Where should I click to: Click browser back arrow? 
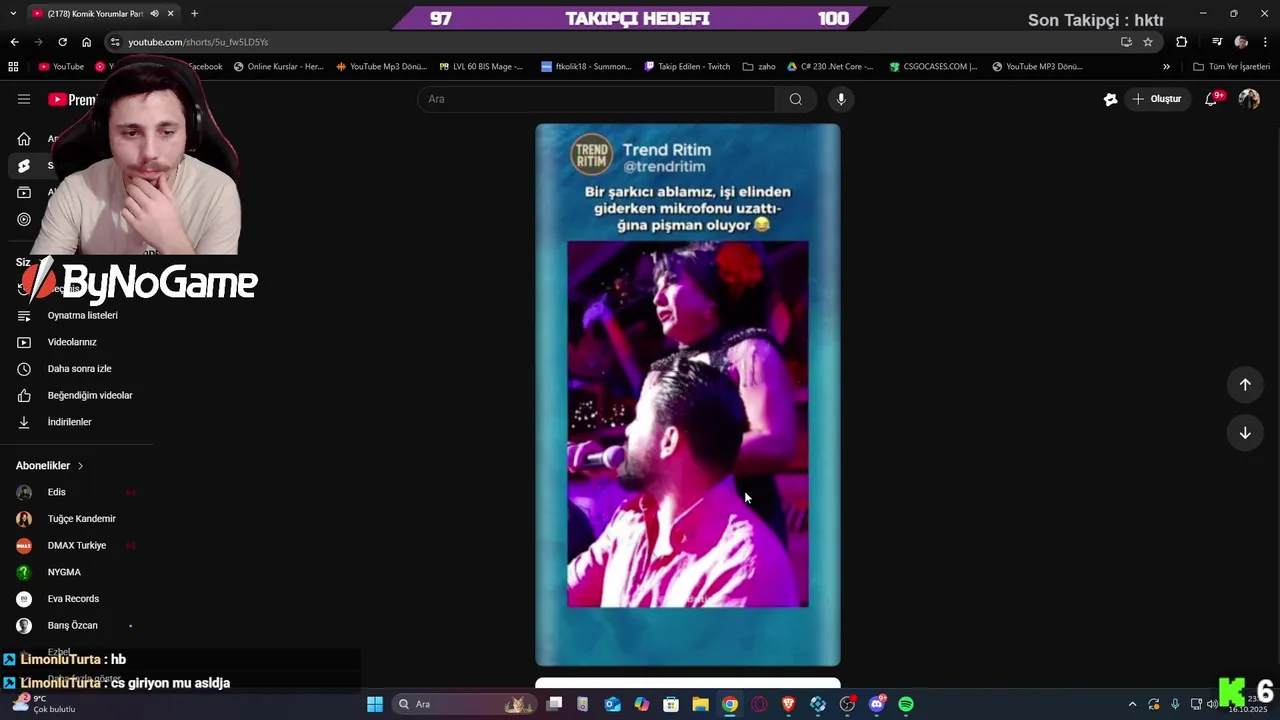(x=14, y=42)
